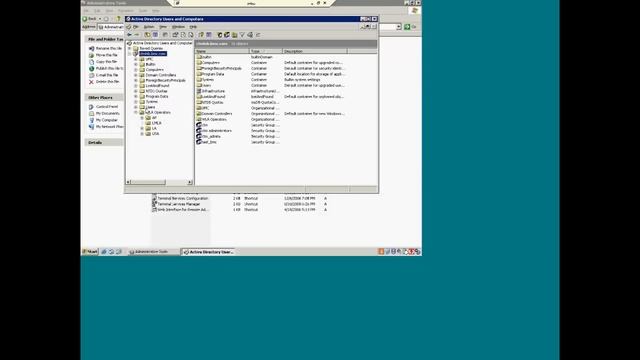Click scroll-left arrow of tree pane scrollbar

tap(128, 182)
